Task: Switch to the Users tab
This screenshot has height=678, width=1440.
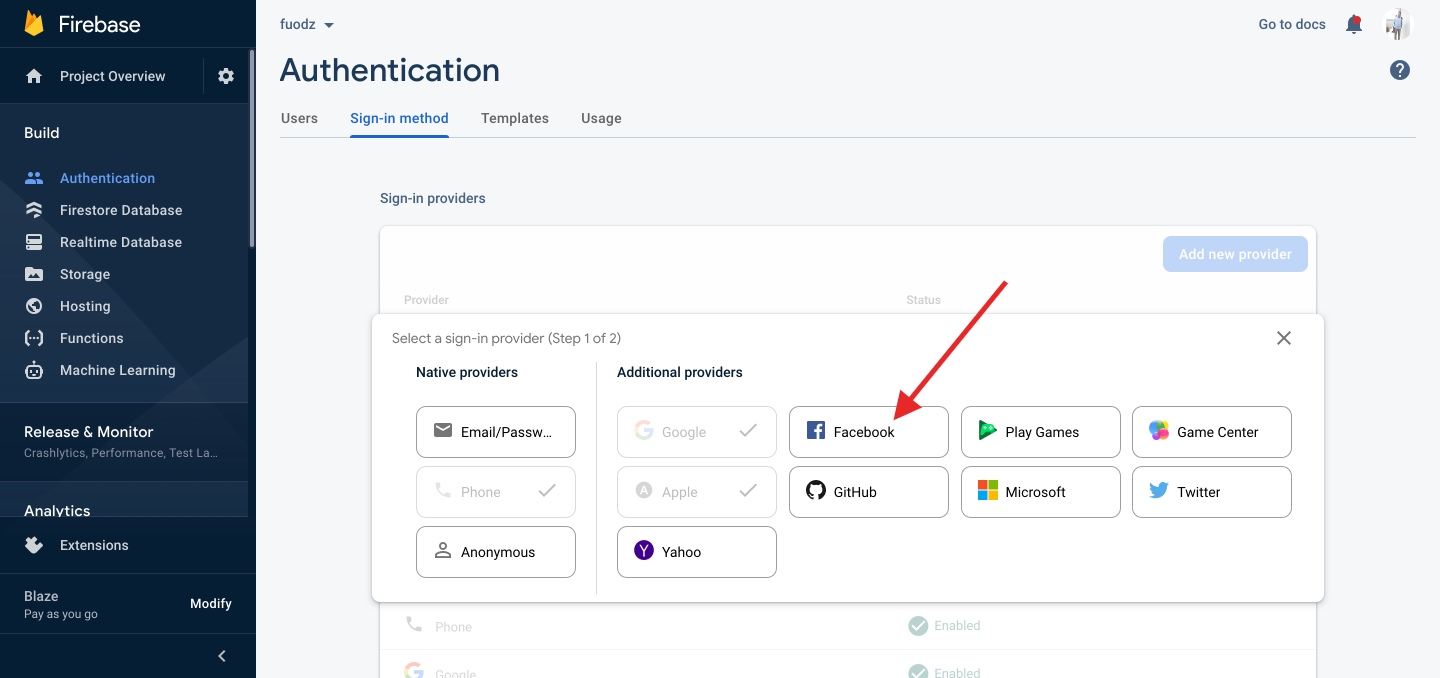Action: [x=299, y=118]
